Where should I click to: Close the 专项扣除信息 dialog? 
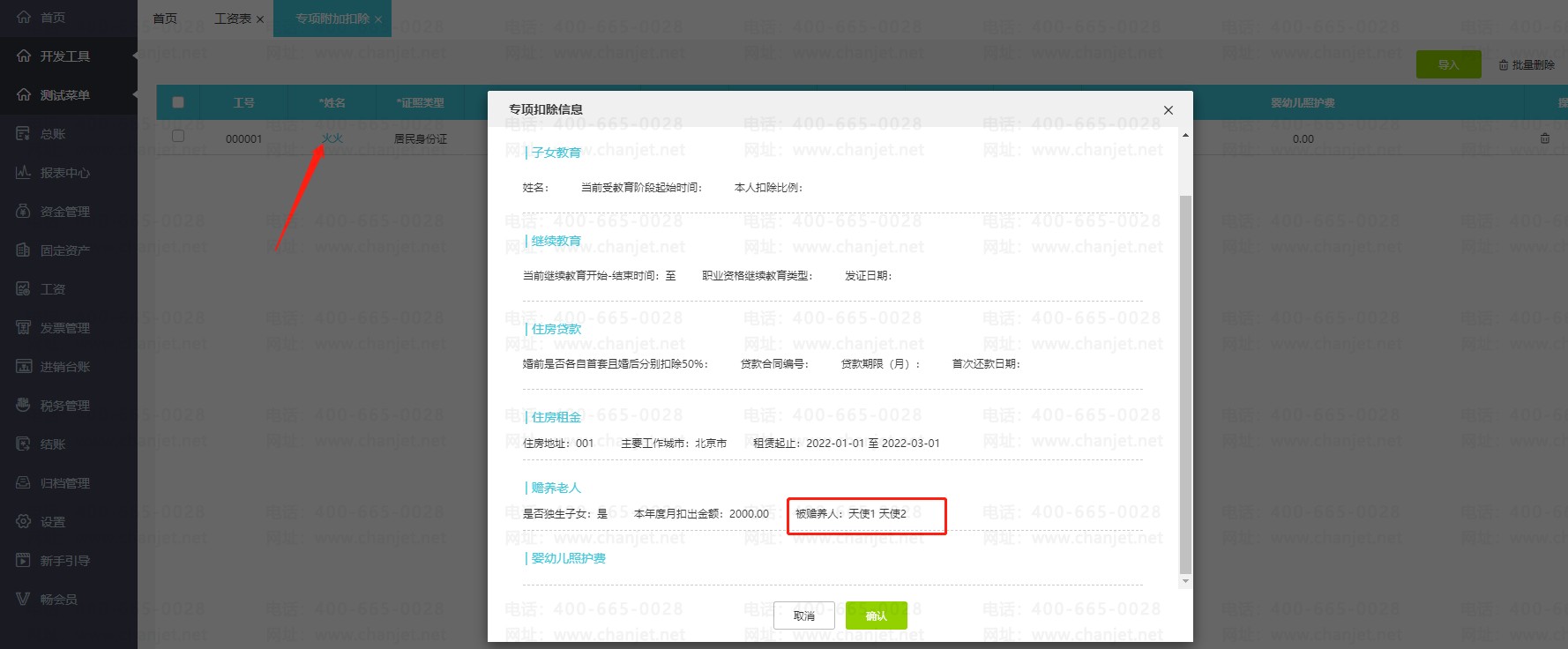coord(1169,110)
